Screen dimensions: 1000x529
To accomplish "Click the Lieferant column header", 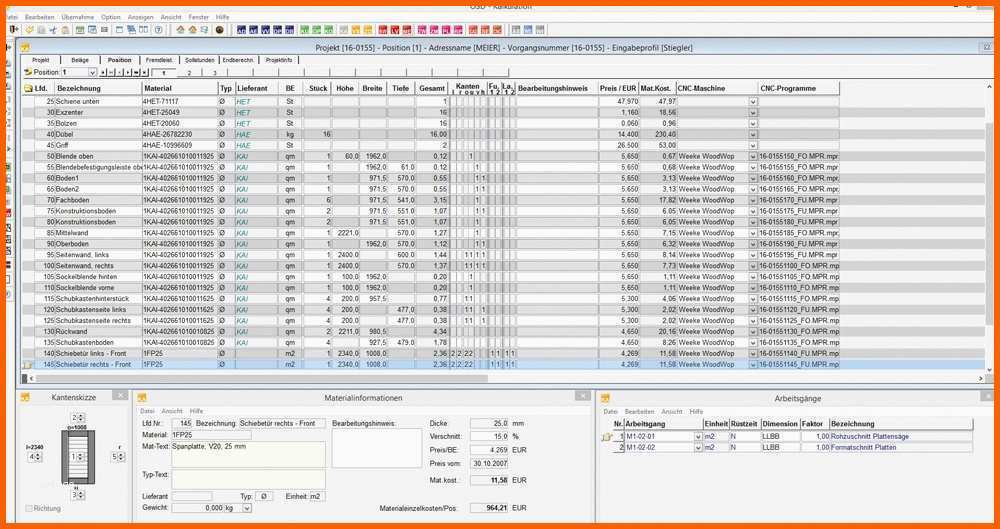I will (x=258, y=88).
